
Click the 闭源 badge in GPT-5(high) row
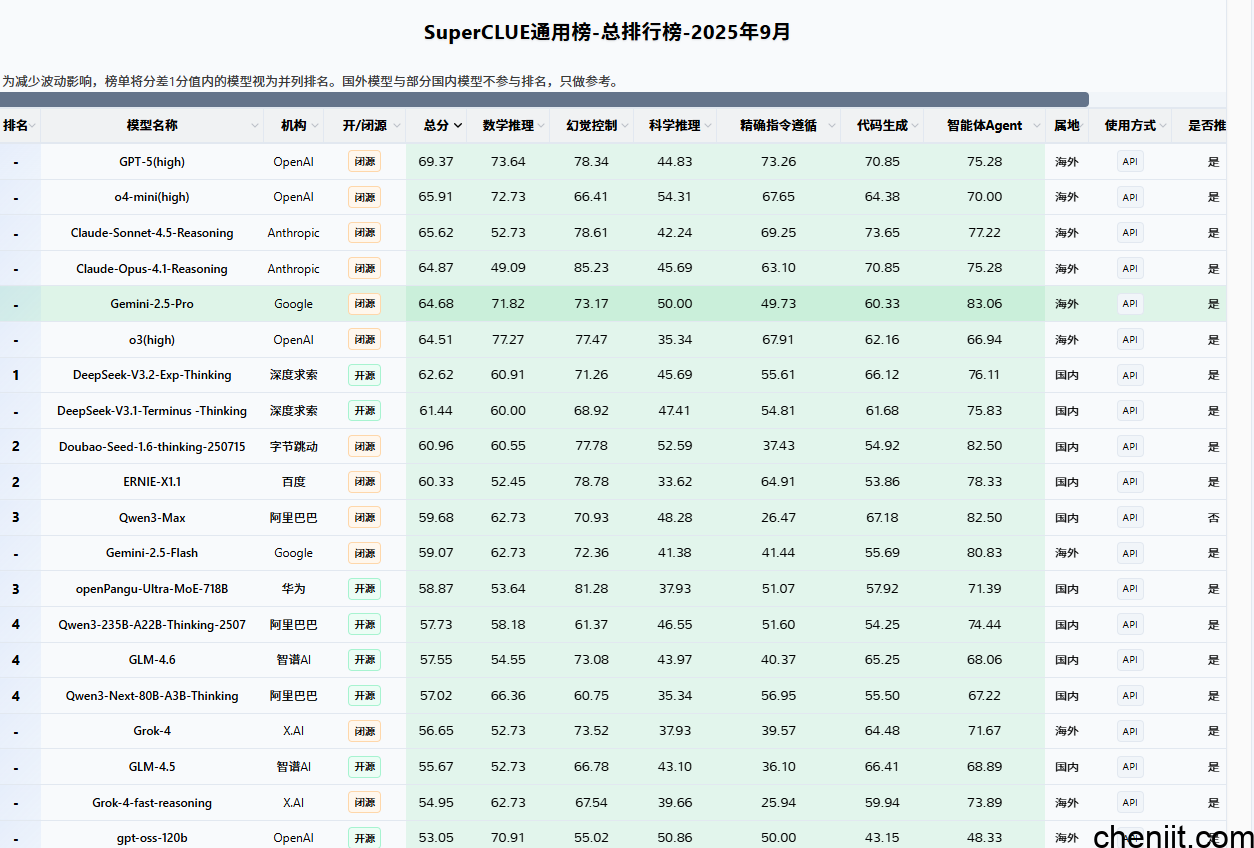[x=364, y=162]
